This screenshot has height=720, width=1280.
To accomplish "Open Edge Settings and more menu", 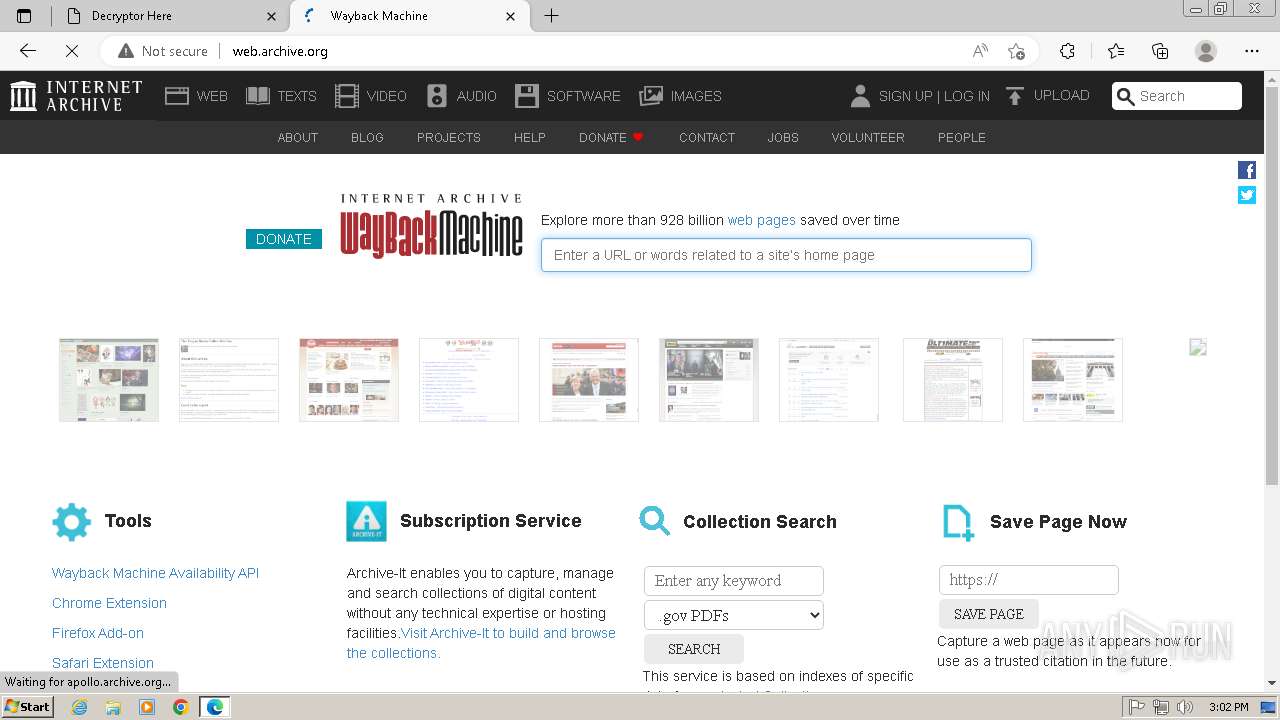I will [1252, 51].
